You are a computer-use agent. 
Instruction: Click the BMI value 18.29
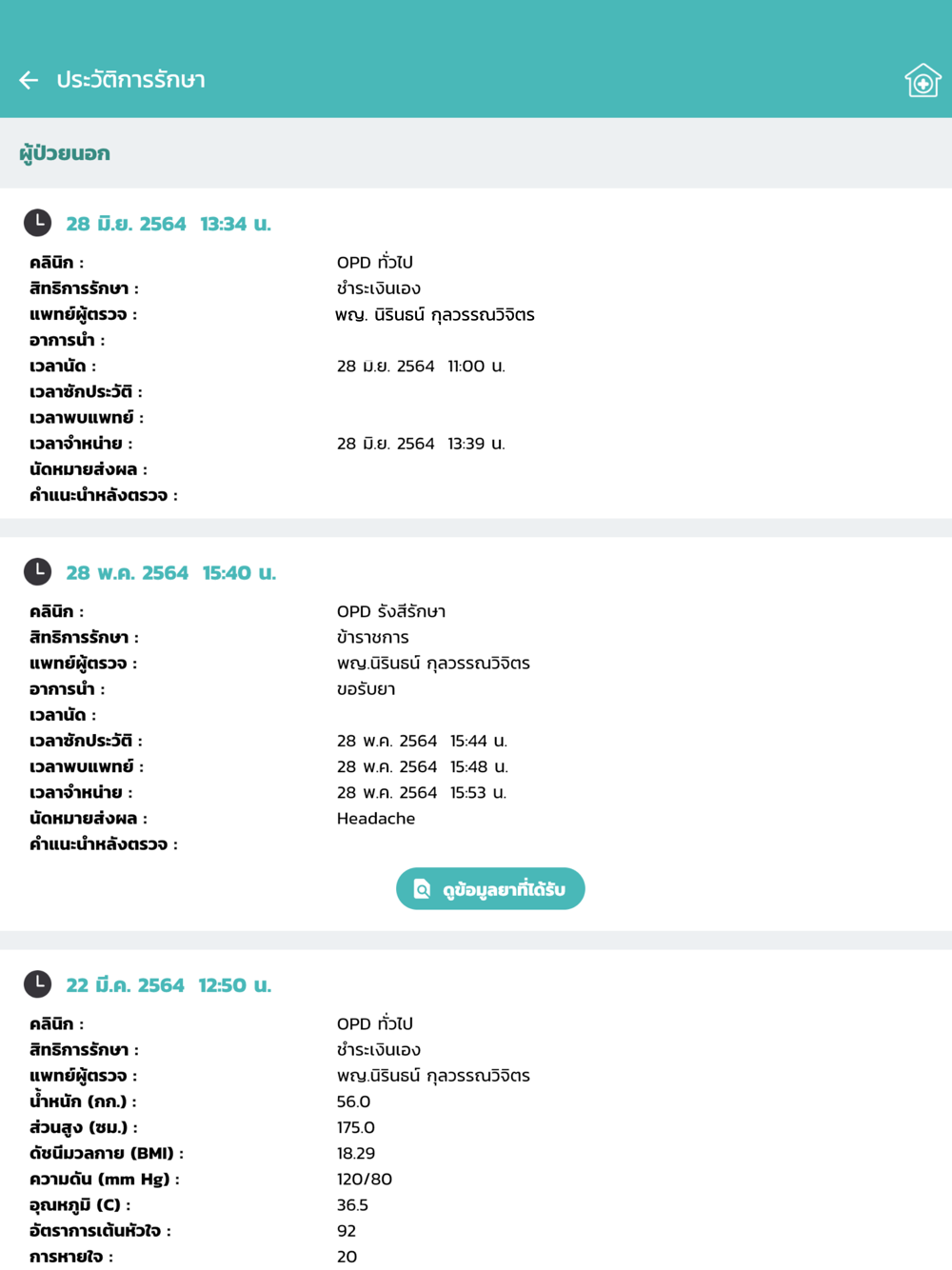click(x=356, y=1154)
